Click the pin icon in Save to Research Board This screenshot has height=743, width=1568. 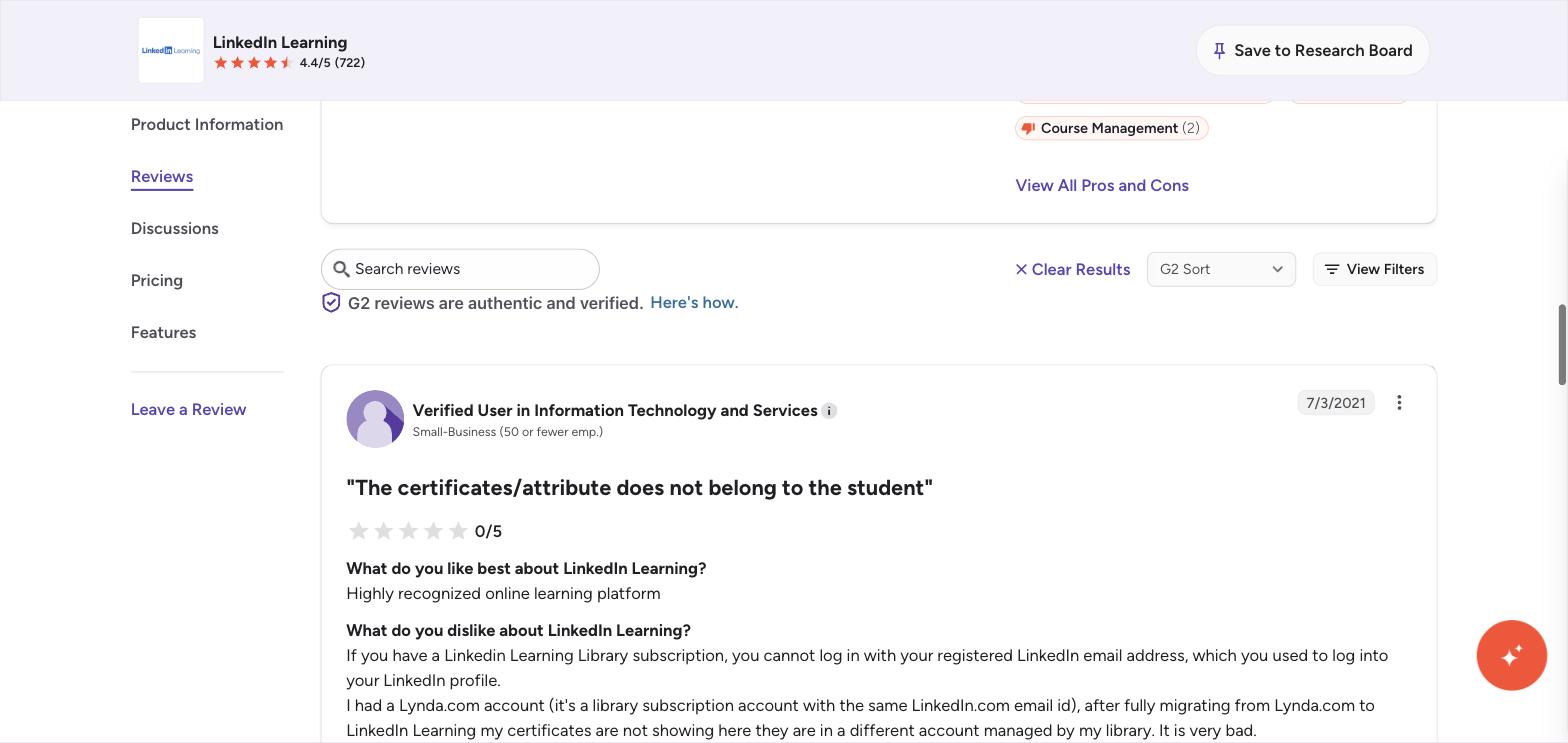tap(1219, 51)
